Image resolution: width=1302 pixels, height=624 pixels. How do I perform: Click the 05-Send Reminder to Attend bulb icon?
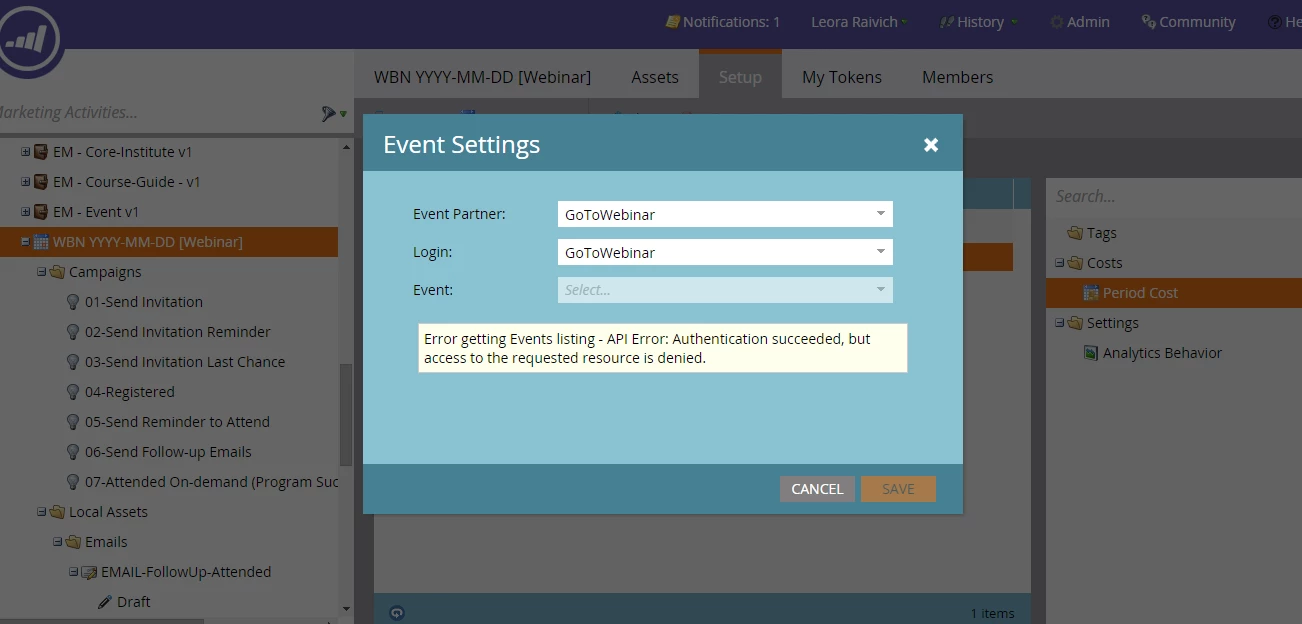(x=73, y=422)
